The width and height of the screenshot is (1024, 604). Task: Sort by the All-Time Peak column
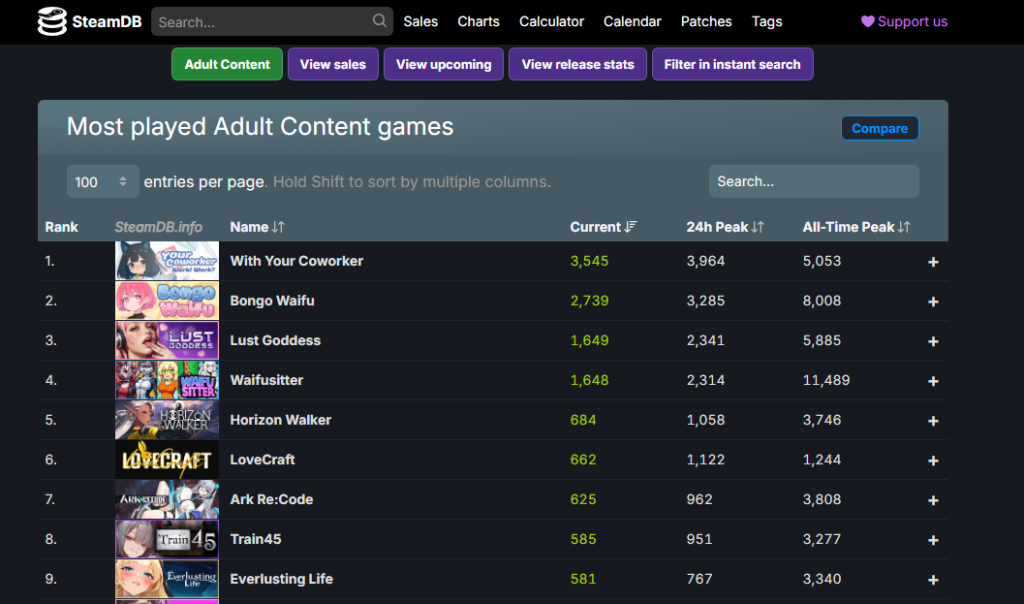856,227
